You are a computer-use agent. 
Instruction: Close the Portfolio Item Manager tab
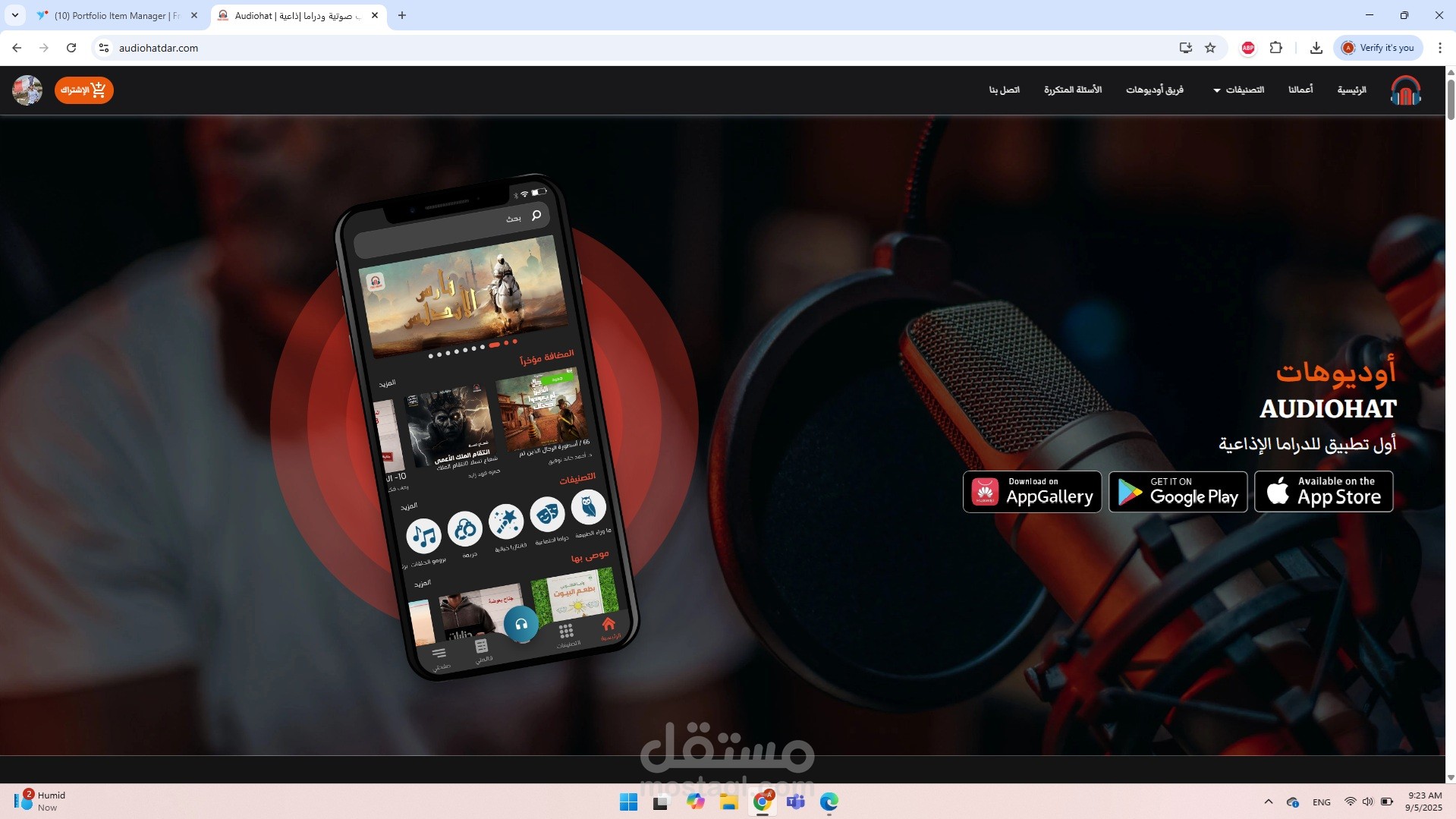click(194, 15)
